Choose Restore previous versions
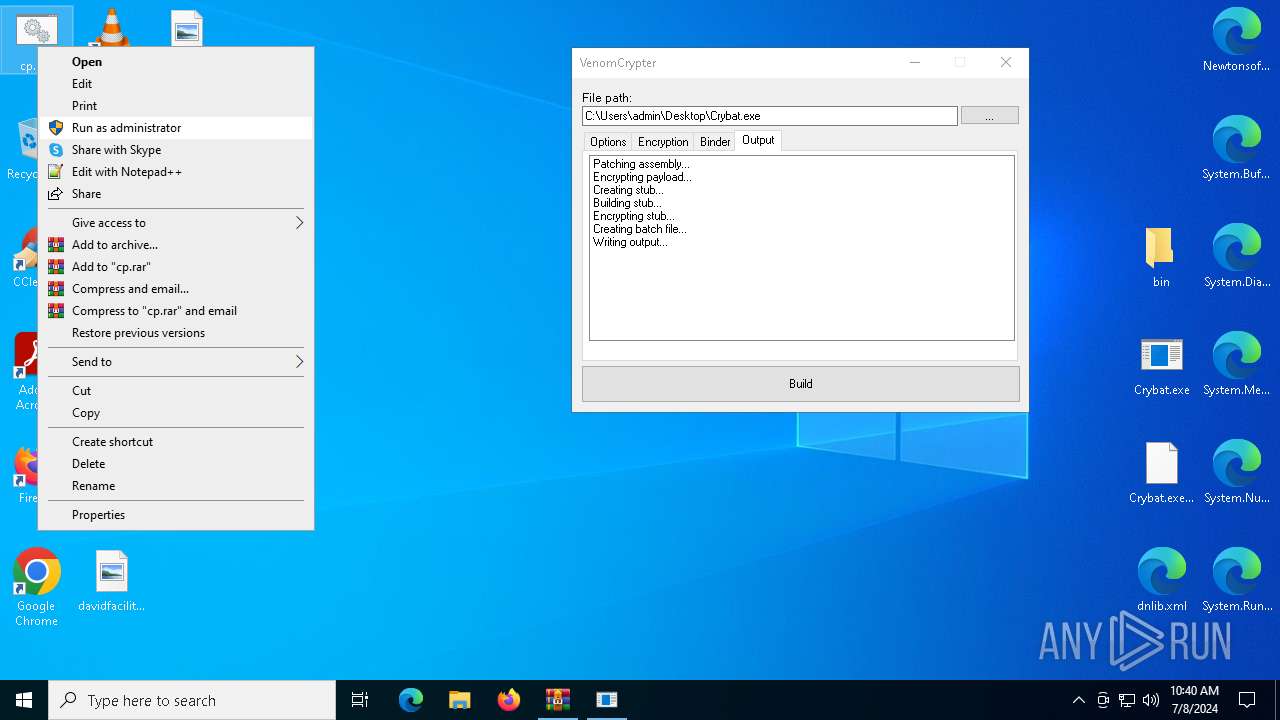 click(x=176, y=333)
